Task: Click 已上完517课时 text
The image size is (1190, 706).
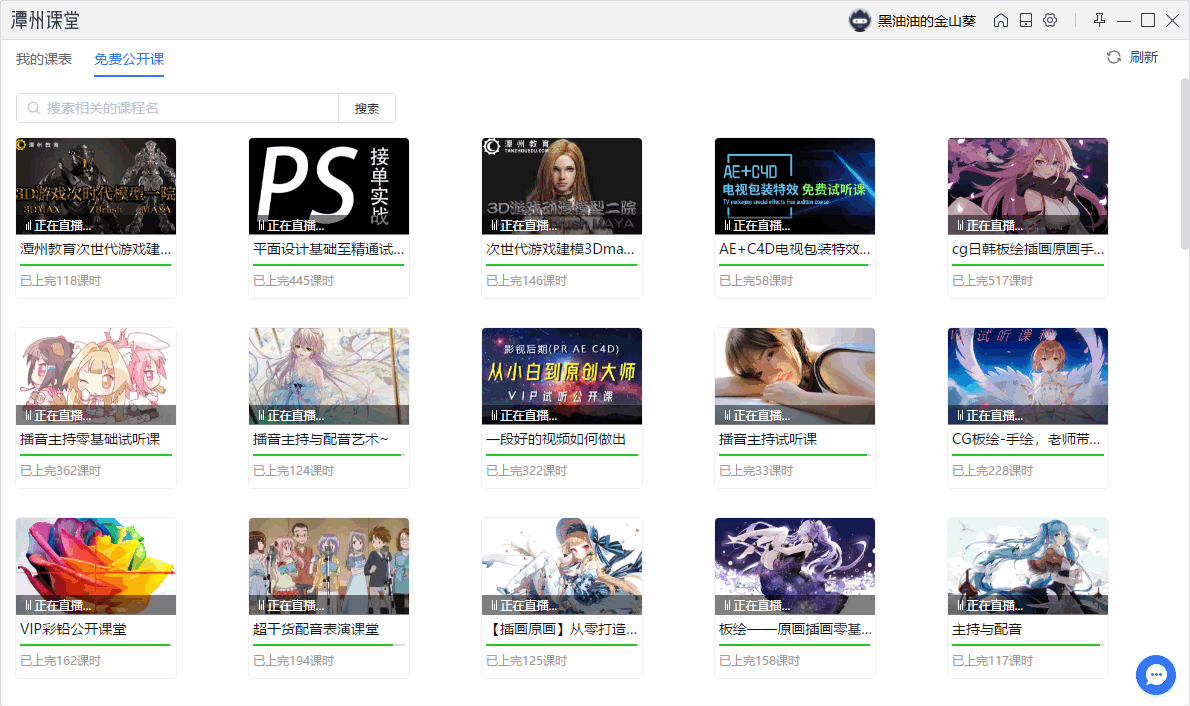Action: (993, 281)
